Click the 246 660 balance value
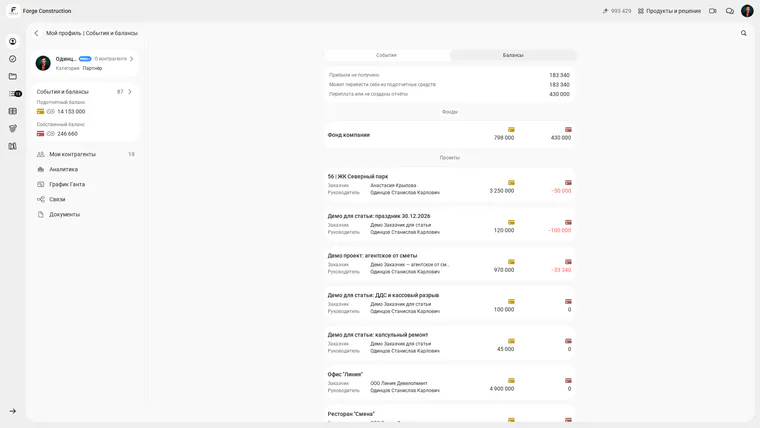 [x=67, y=134]
